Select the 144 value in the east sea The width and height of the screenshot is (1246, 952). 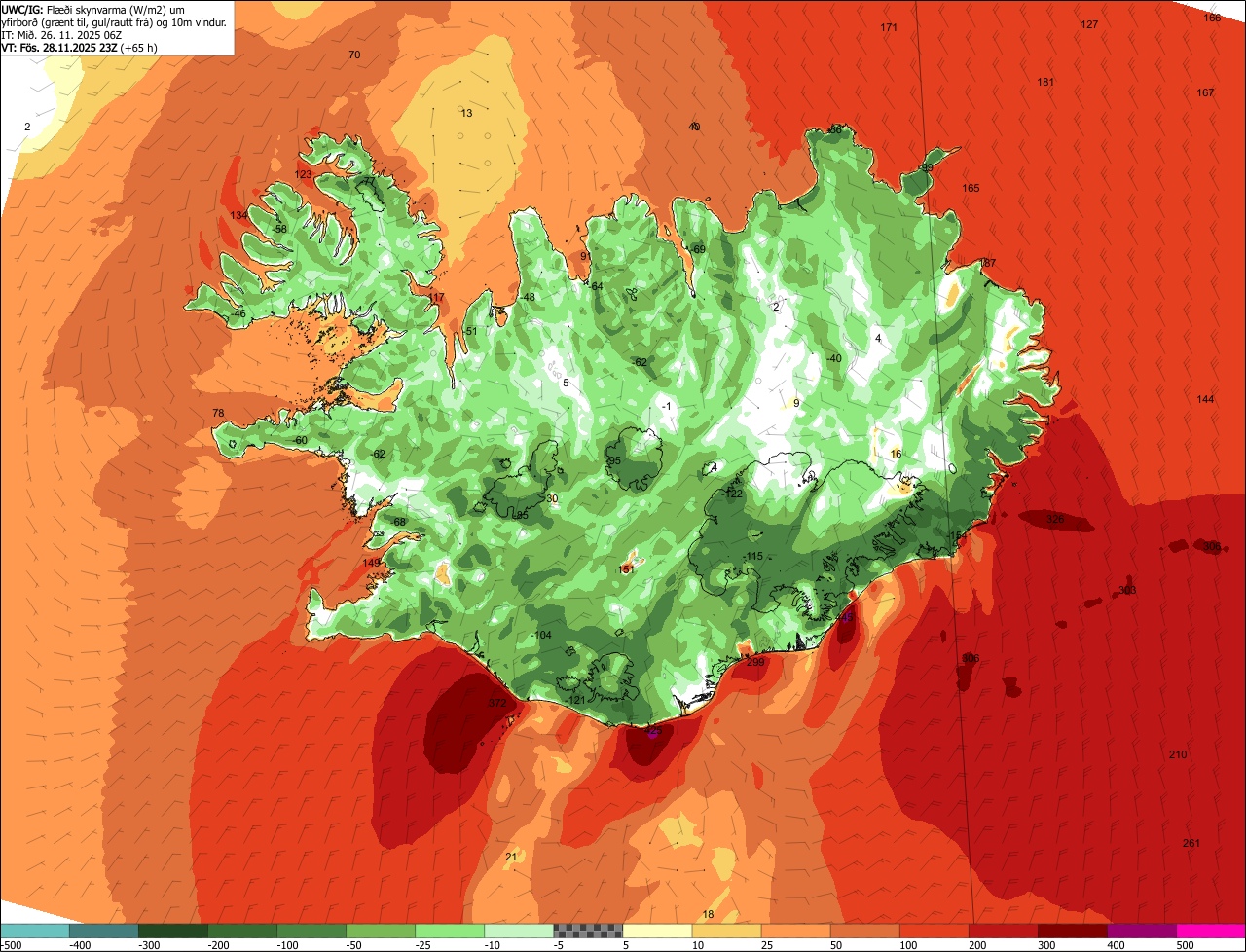1205,399
